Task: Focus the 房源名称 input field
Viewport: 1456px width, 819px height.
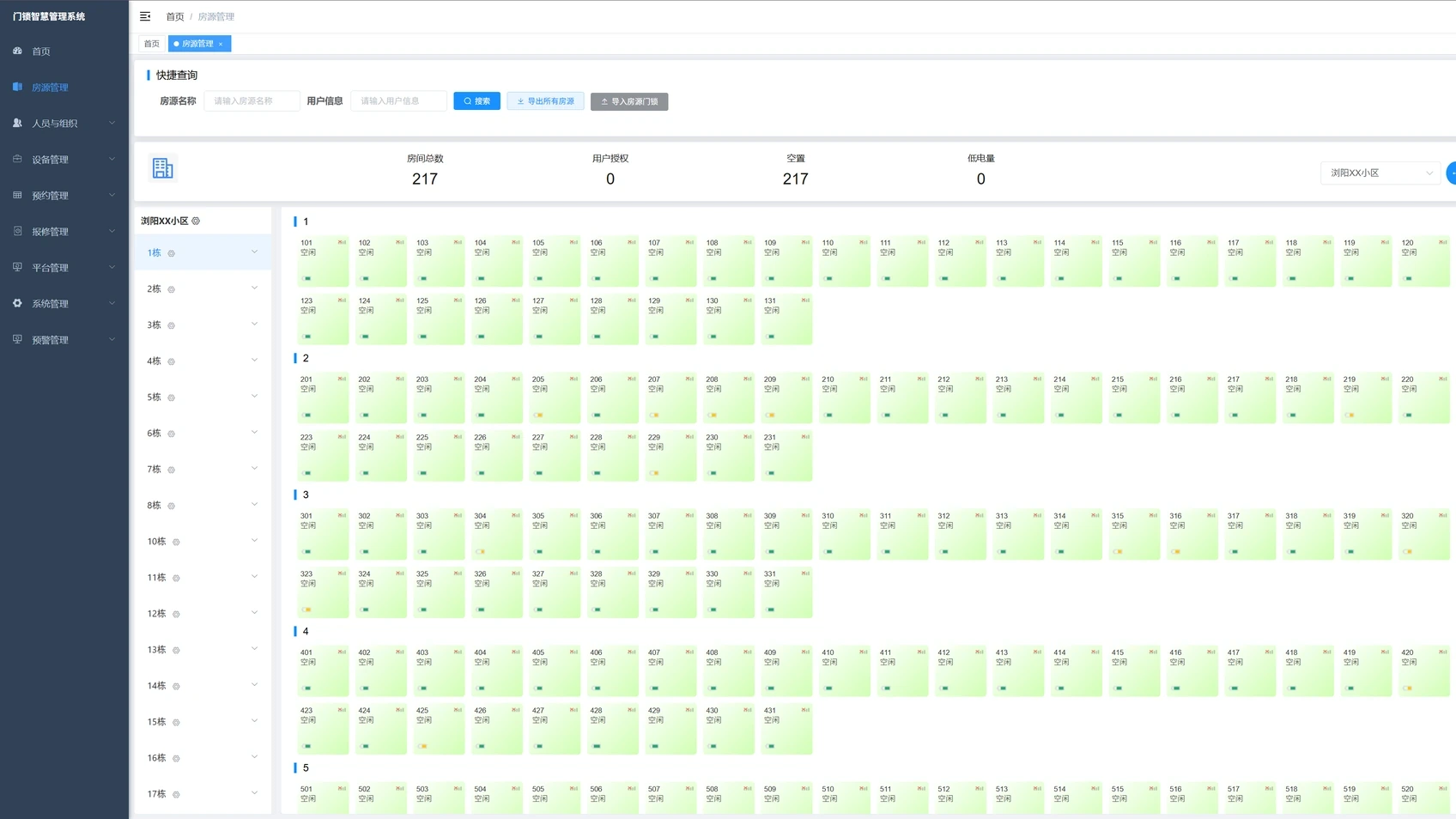Action: point(252,100)
